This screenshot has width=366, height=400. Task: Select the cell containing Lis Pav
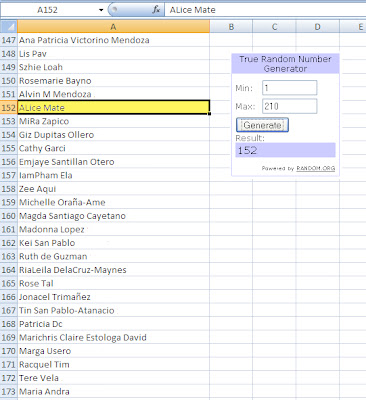113,54
